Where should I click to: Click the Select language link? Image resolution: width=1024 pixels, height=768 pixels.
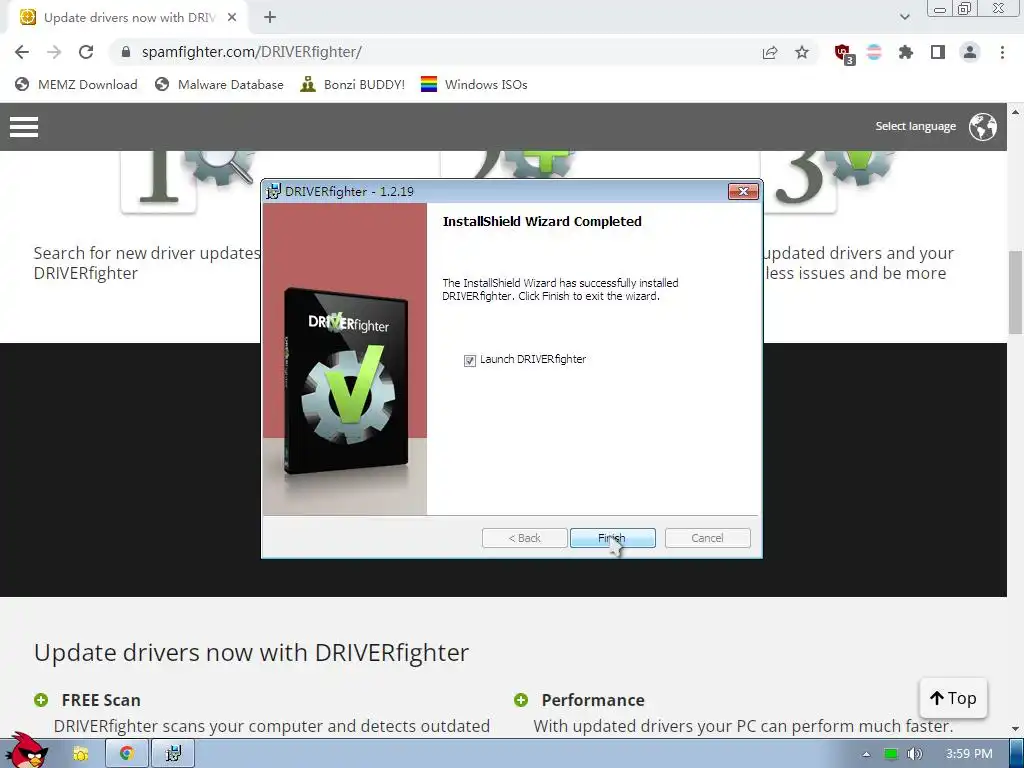915,126
